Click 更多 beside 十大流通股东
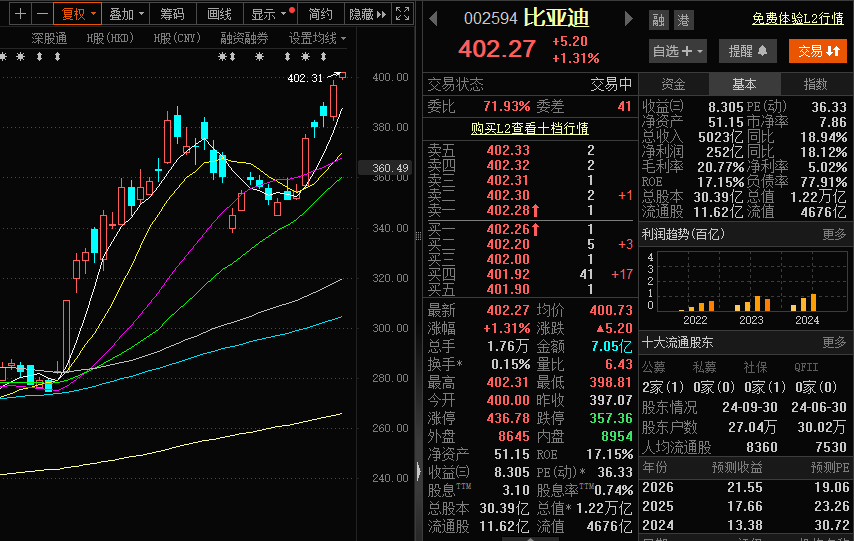The width and height of the screenshot is (854, 541). click(834, 342)
